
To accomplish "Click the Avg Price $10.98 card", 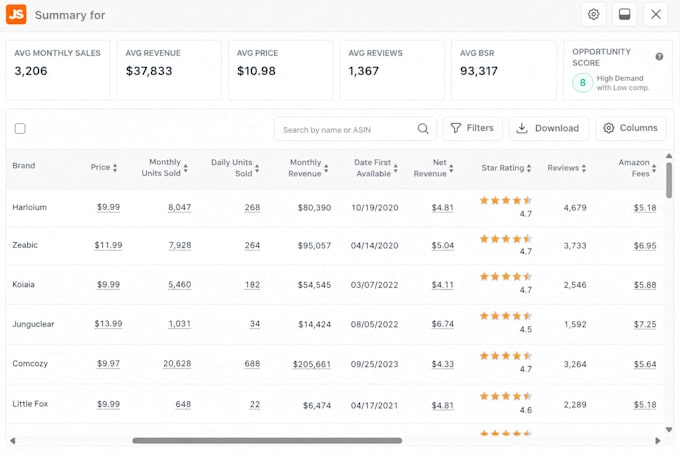I will 281,70.
